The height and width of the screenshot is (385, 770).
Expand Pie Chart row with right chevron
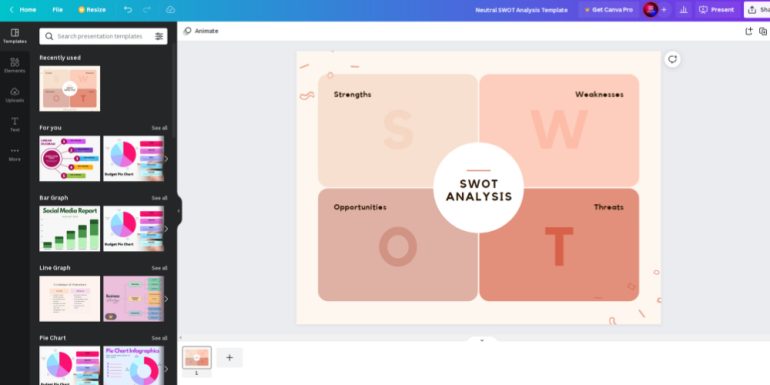coord(166,369)
